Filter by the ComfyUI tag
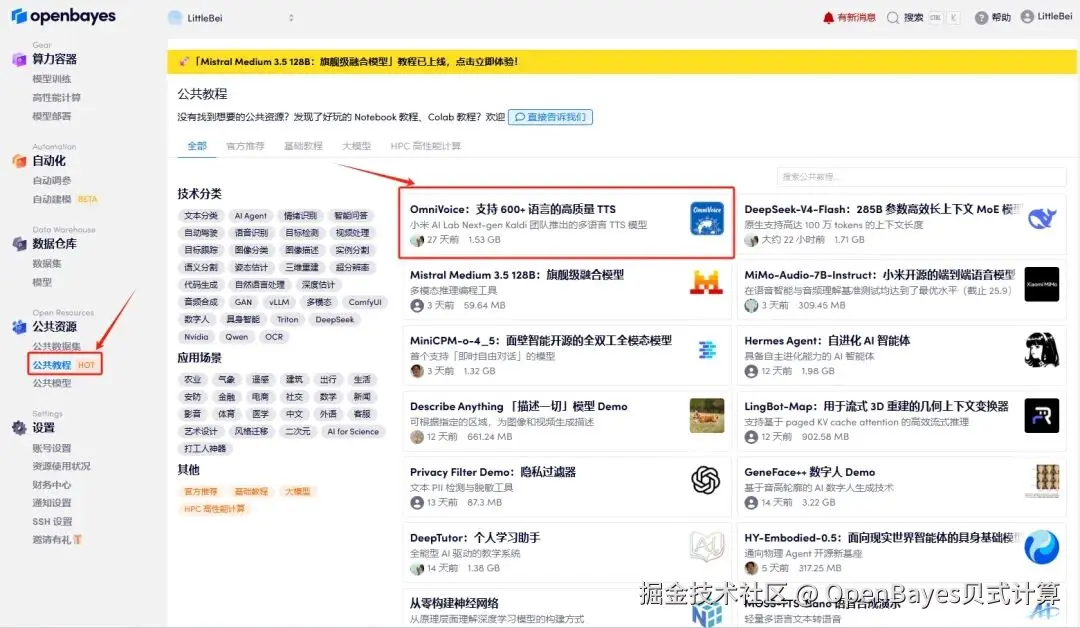The image size is (1080, 628). (x=364, y=302)
